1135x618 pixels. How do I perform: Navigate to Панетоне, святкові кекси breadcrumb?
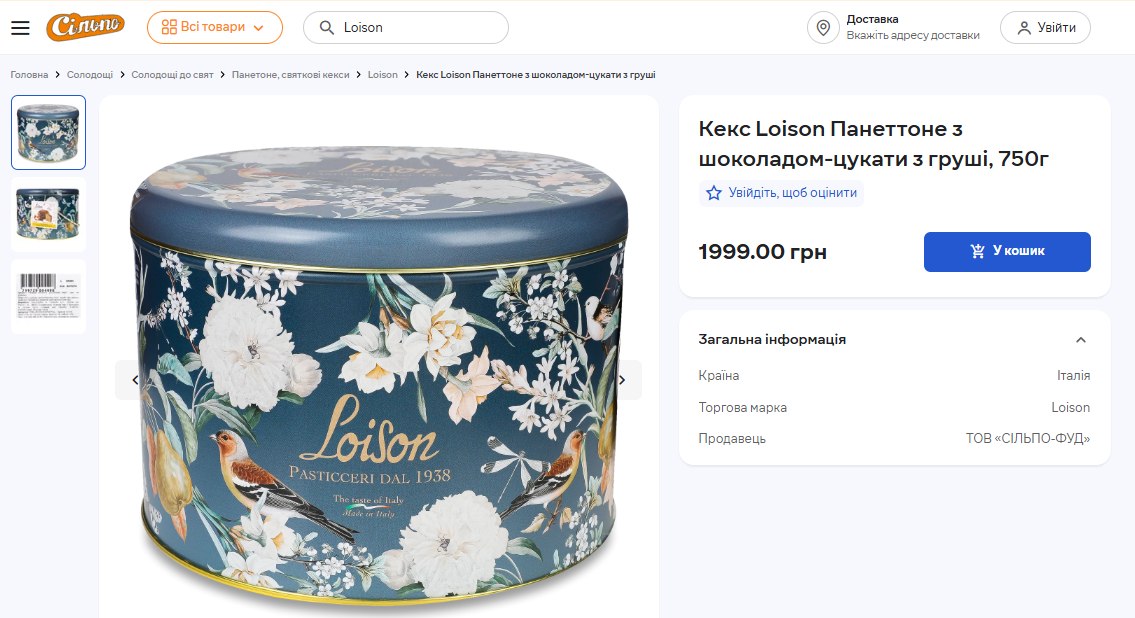290,75
